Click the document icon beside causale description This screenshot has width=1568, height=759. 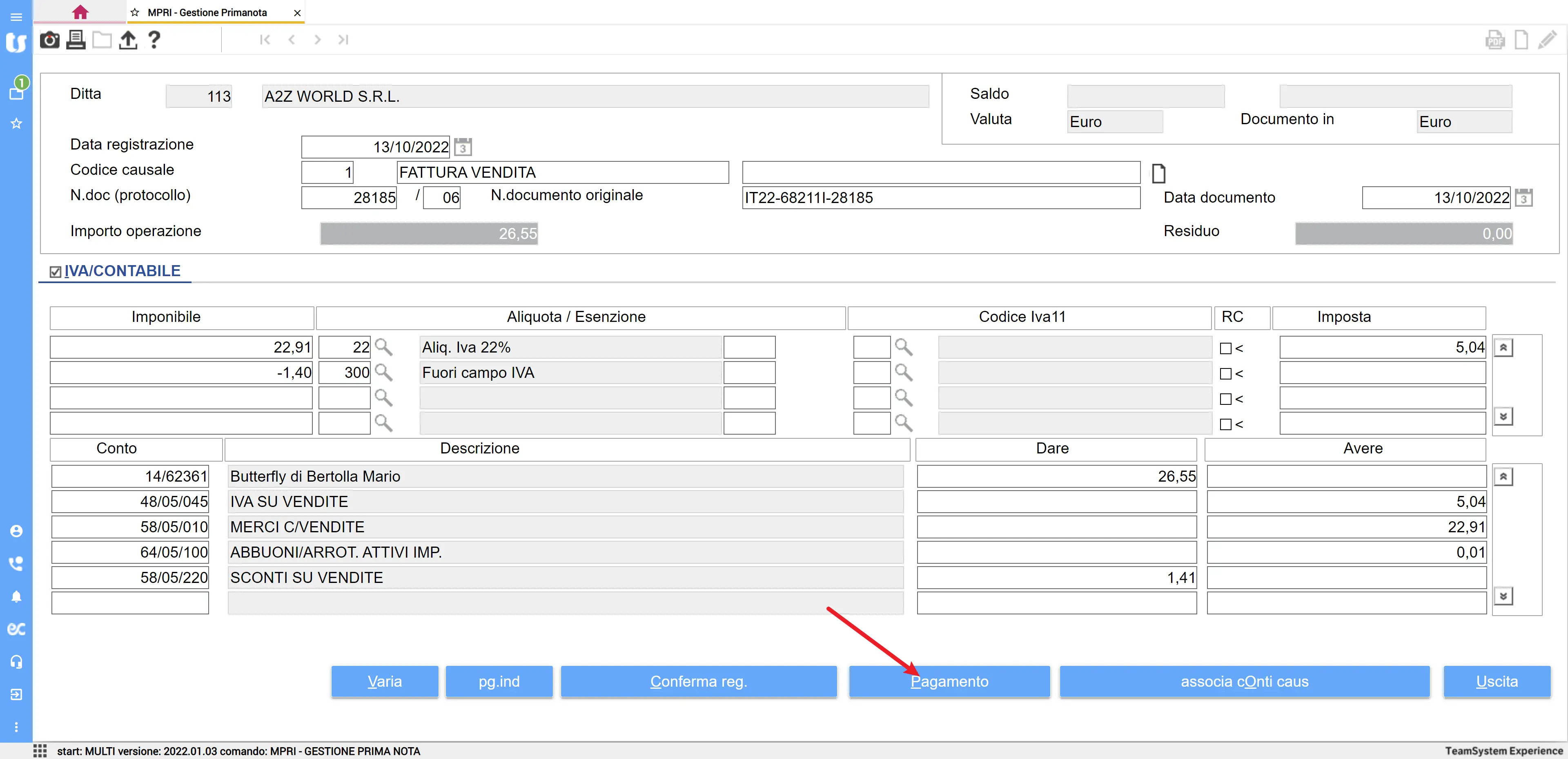pos(1158,173)
